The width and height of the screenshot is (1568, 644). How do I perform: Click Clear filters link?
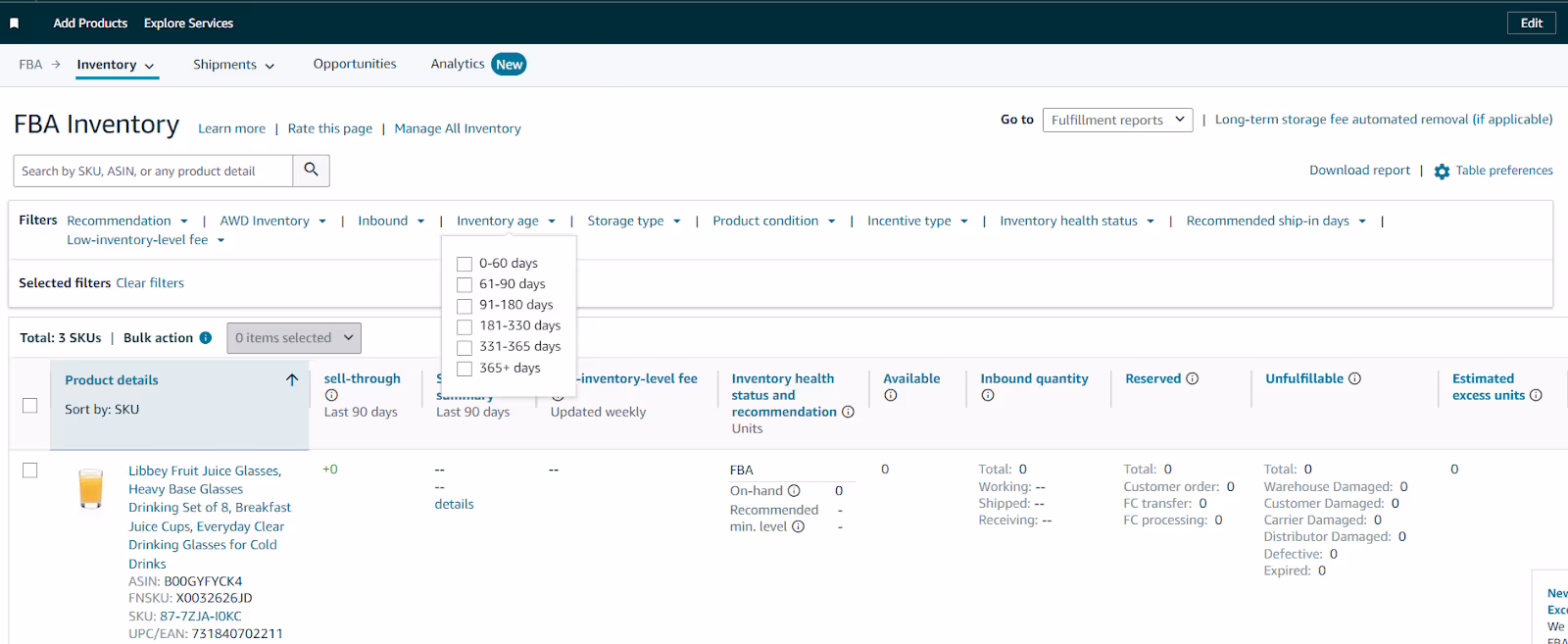pos(150,283)
